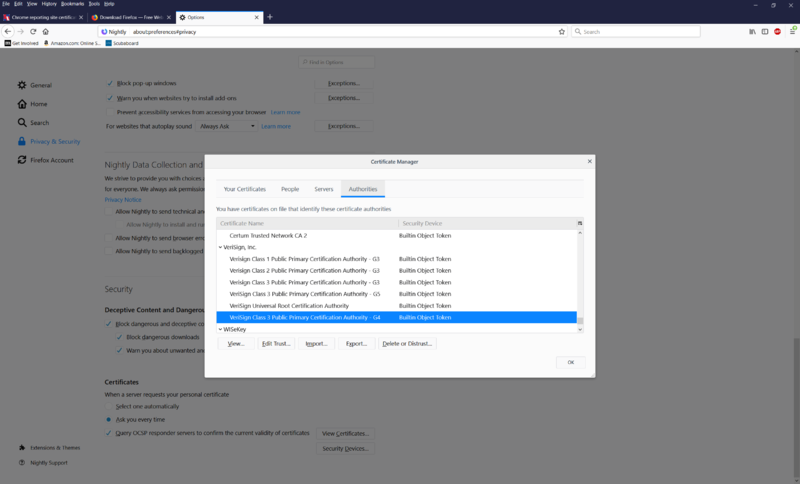
Task: Collapse the WISeKey tree group
Action: tap(220, 328)
